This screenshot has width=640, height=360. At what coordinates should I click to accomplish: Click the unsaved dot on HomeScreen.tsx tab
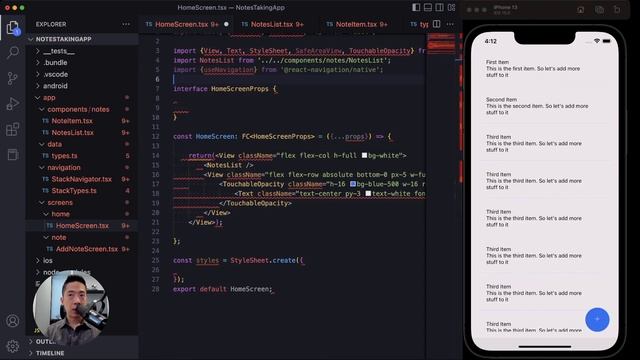pyautogui.click(x=226, y=24)
